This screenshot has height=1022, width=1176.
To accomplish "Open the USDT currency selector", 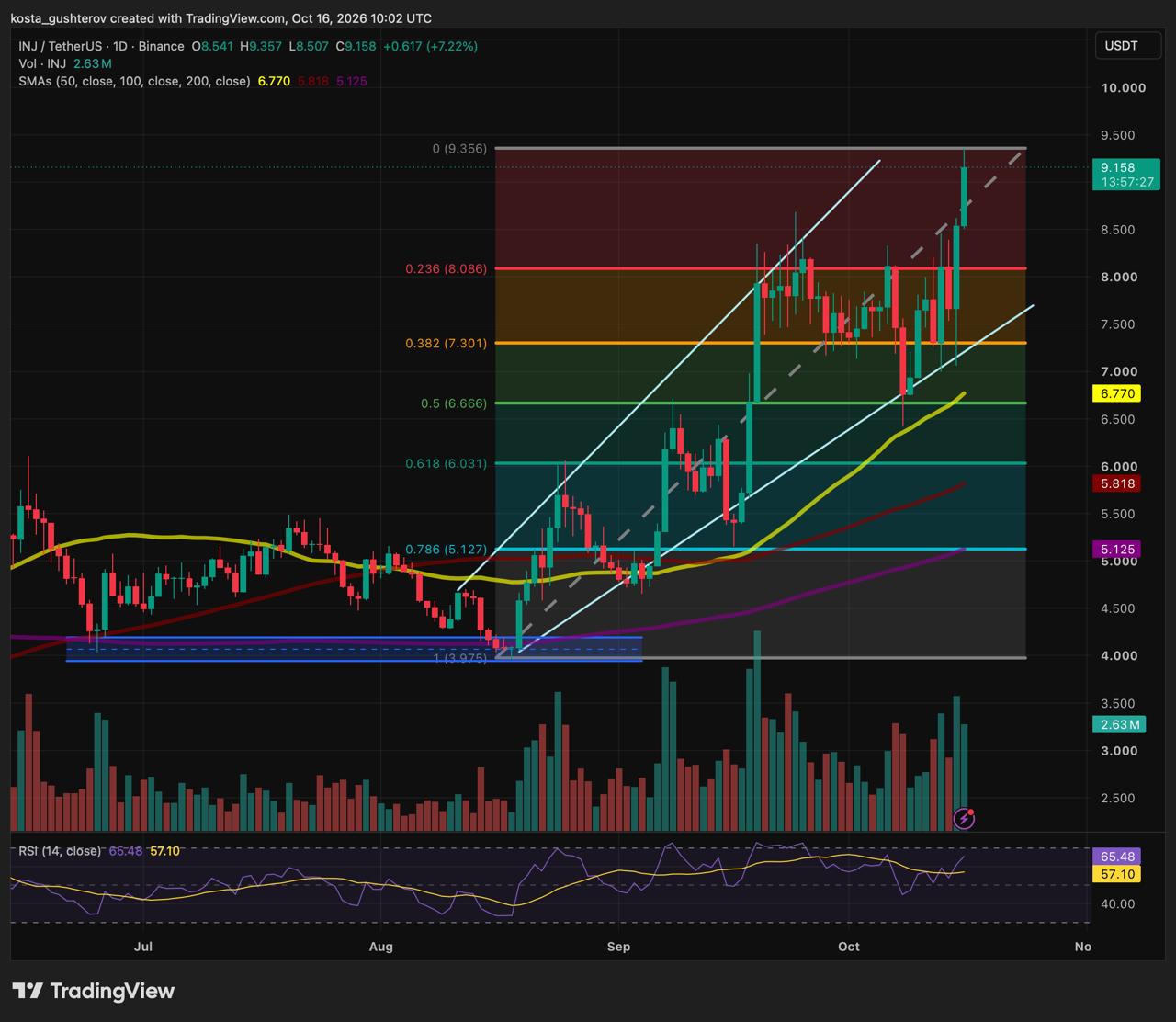I will click(x=1121, y=46).
